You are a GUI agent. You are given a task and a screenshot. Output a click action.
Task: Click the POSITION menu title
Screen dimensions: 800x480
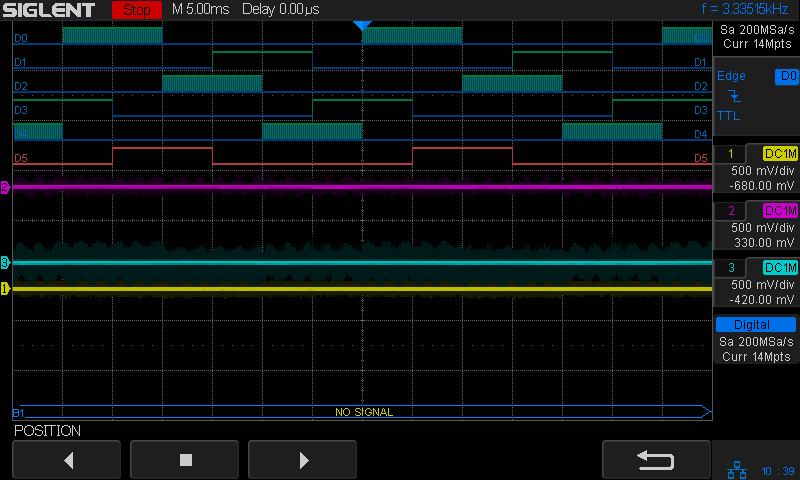coord(47,431)
